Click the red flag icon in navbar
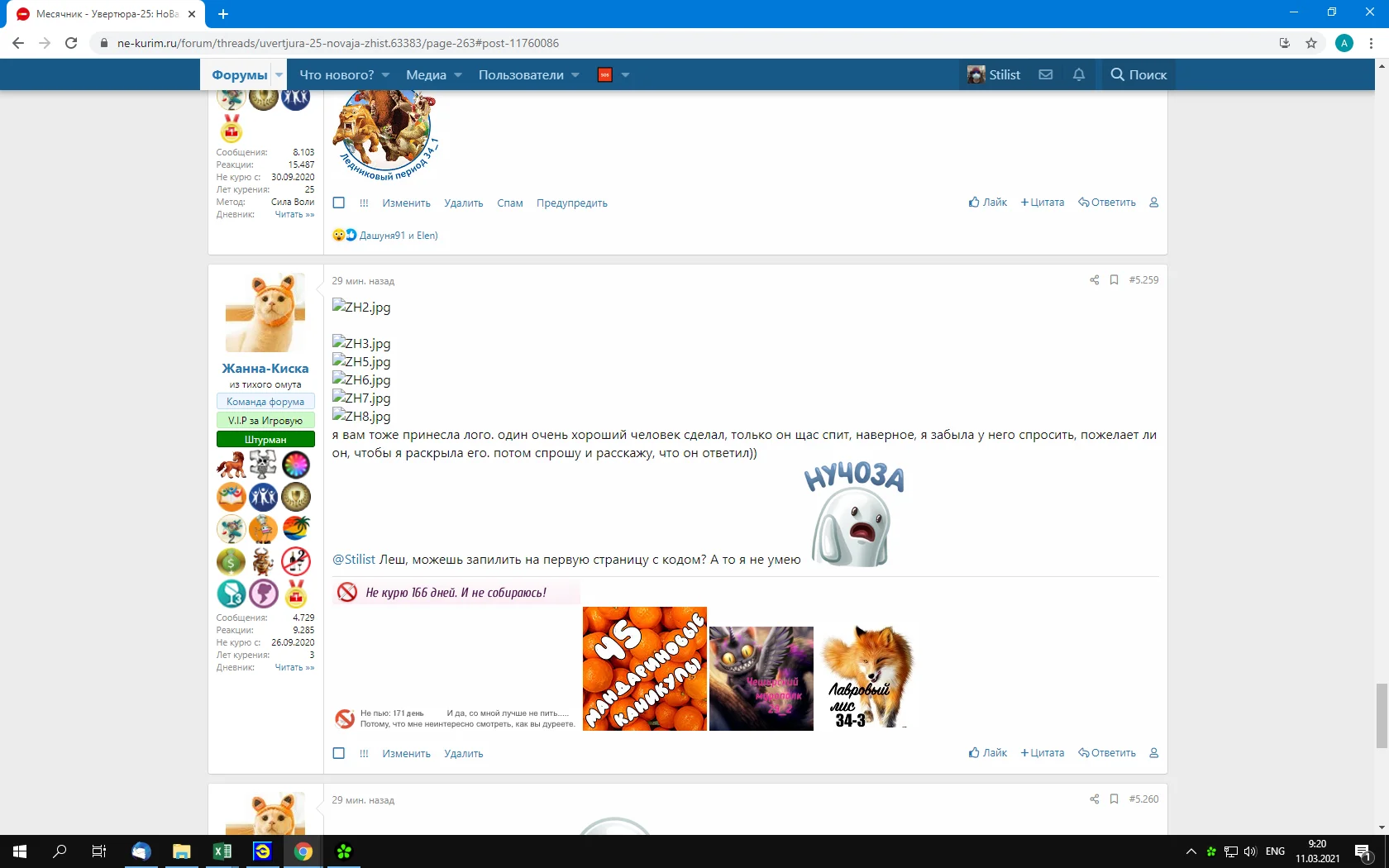The image size is (1389, 868). [605, 74]
